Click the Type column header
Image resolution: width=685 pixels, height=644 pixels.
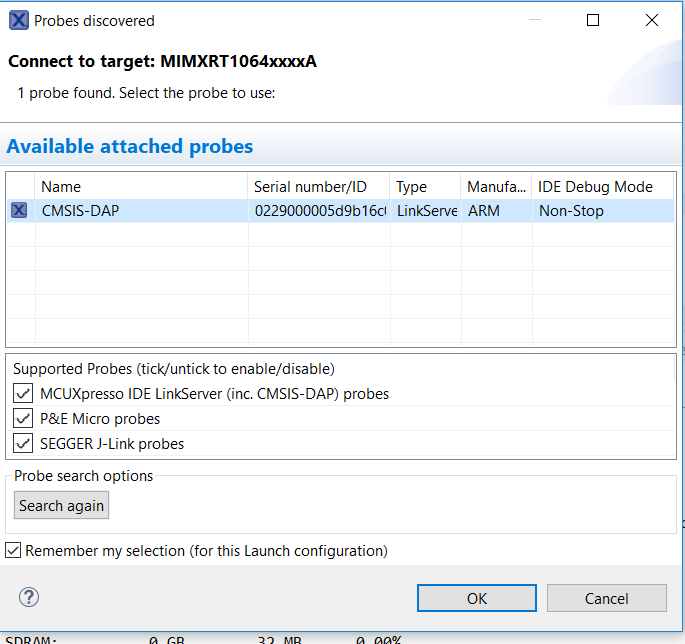pyautogui.click(x=425, y=187)
